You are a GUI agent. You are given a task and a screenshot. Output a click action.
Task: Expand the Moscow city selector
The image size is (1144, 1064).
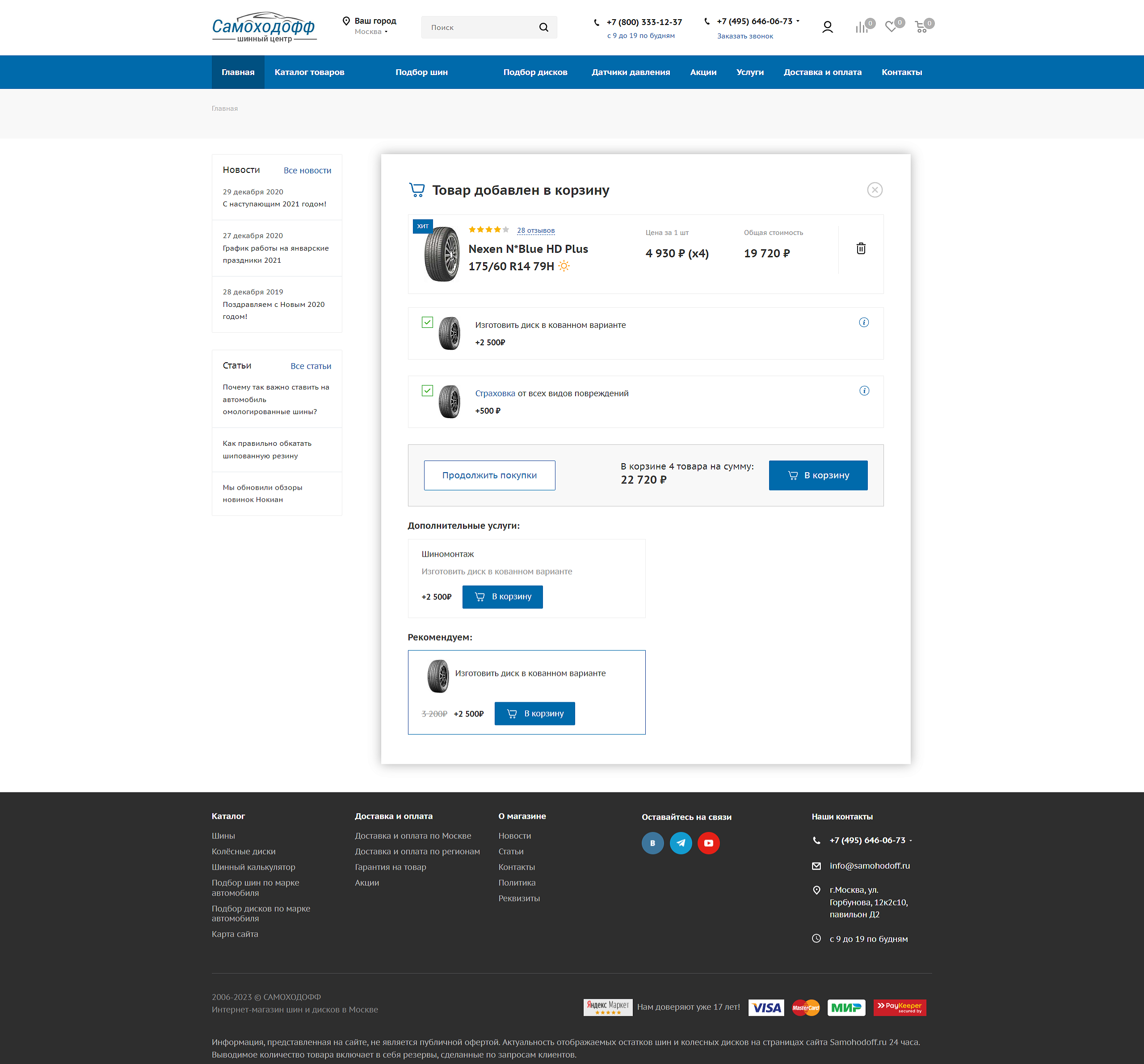pyautogui.click(x=371, y=32)
